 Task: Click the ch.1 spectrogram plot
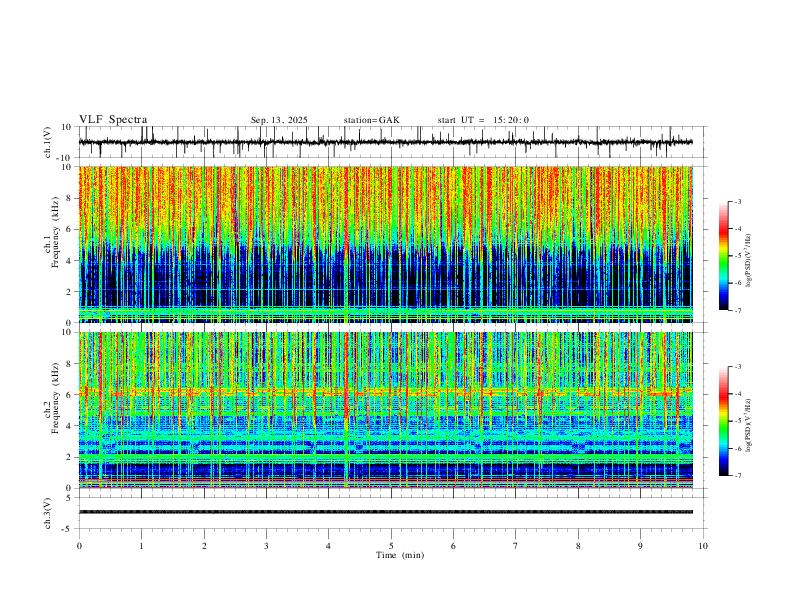[x=386, y=244]
